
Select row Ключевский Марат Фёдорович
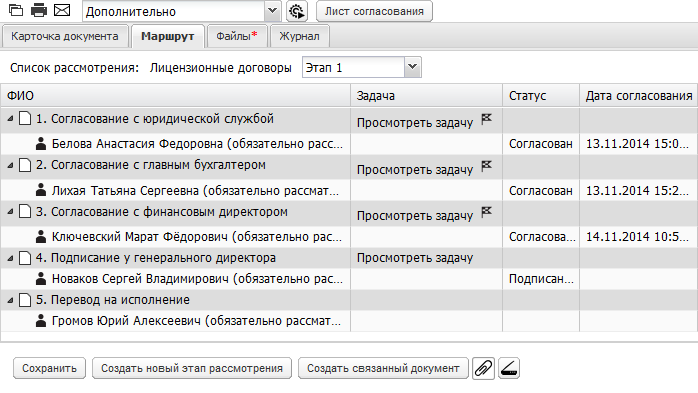(x=349, y=237)
